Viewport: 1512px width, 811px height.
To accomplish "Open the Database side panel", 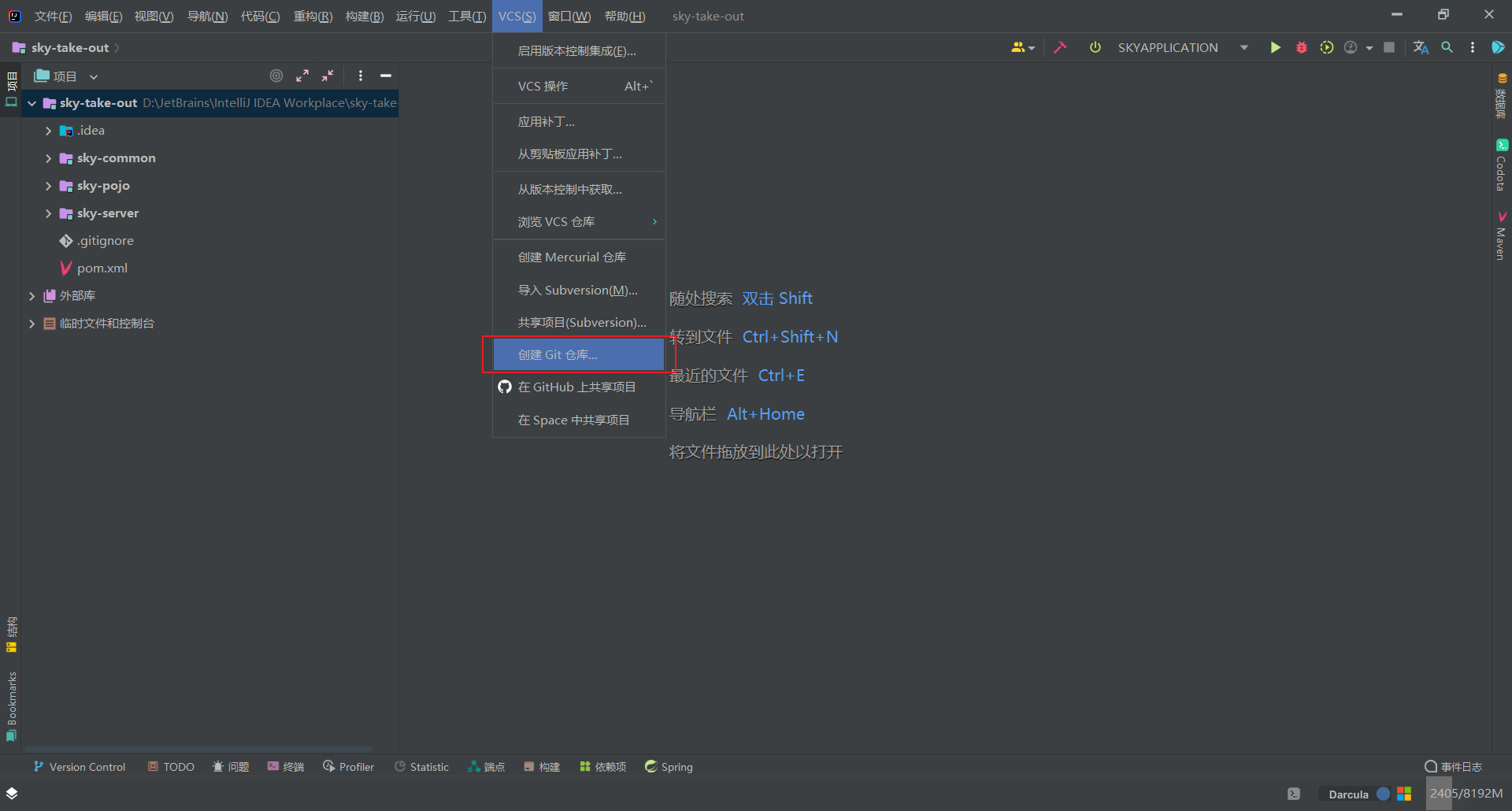I will coord(1502,96).
